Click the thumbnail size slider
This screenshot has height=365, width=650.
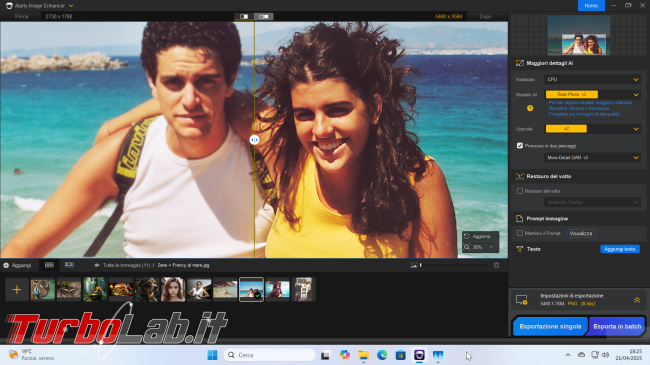[x=454, y=265]
